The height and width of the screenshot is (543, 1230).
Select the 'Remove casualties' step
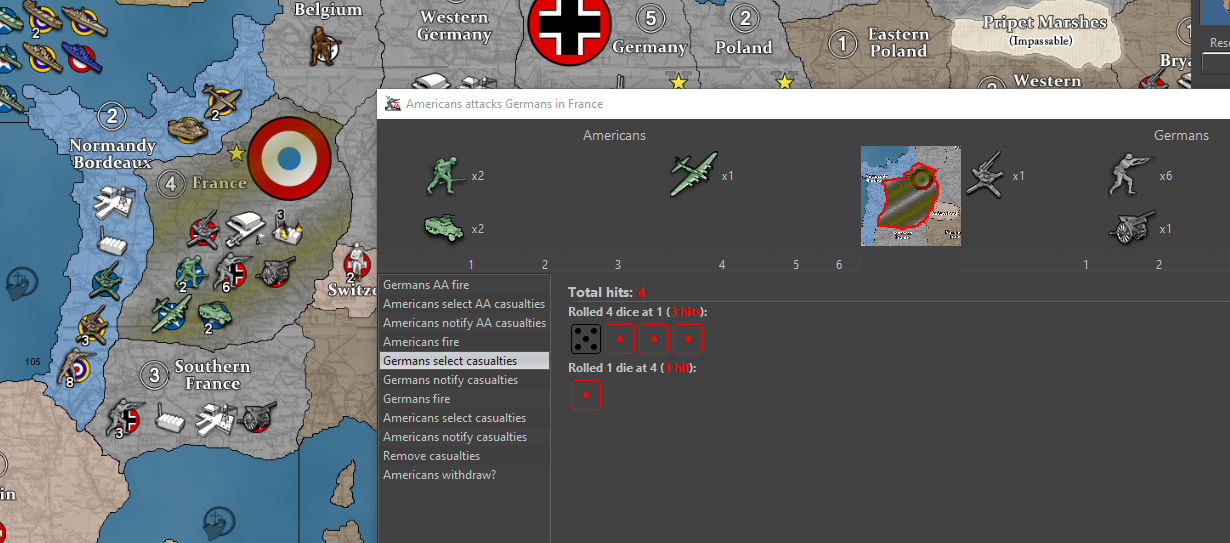tap(431, 456)
